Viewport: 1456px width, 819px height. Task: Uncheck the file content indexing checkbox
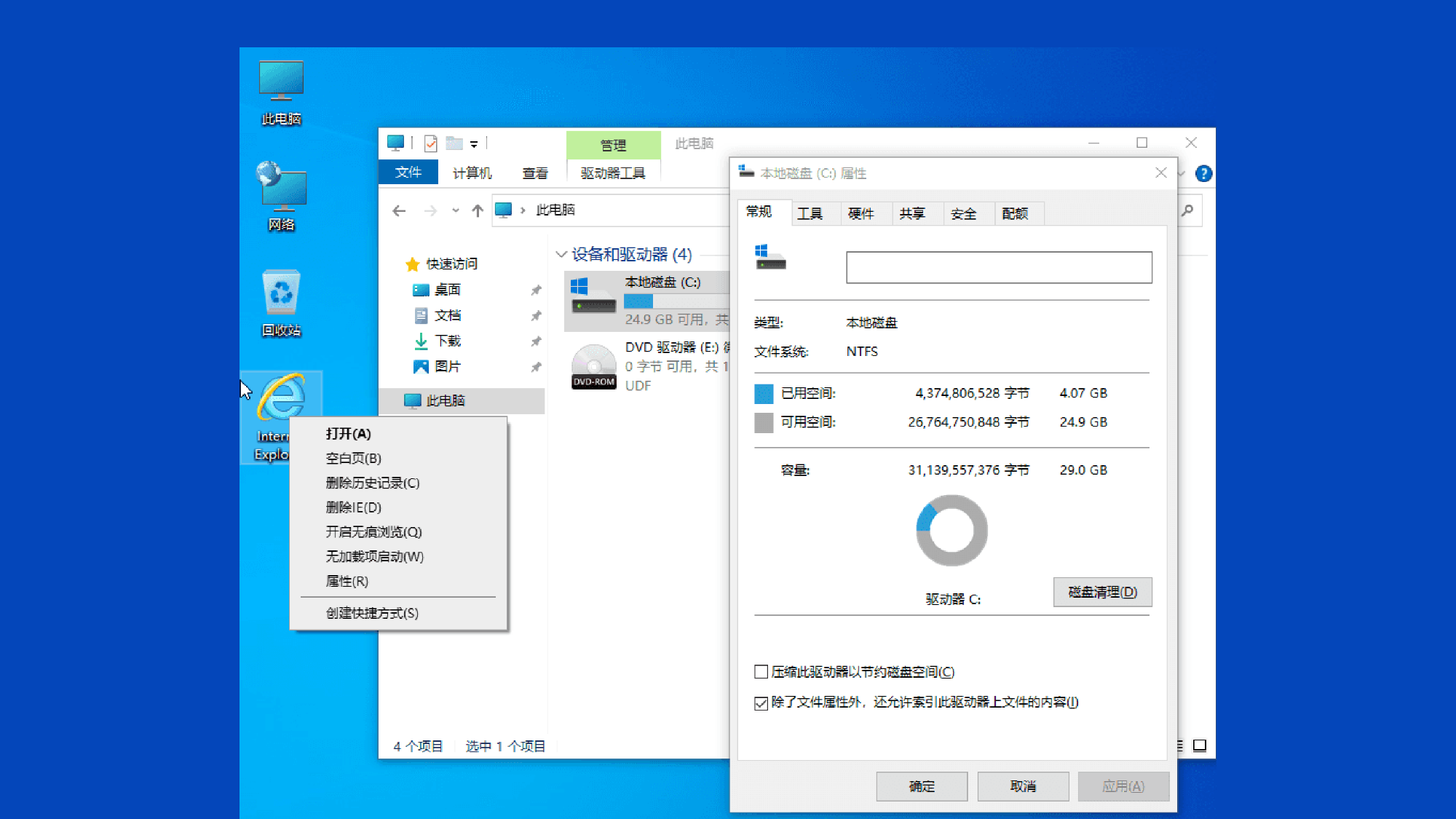(761, 703)
